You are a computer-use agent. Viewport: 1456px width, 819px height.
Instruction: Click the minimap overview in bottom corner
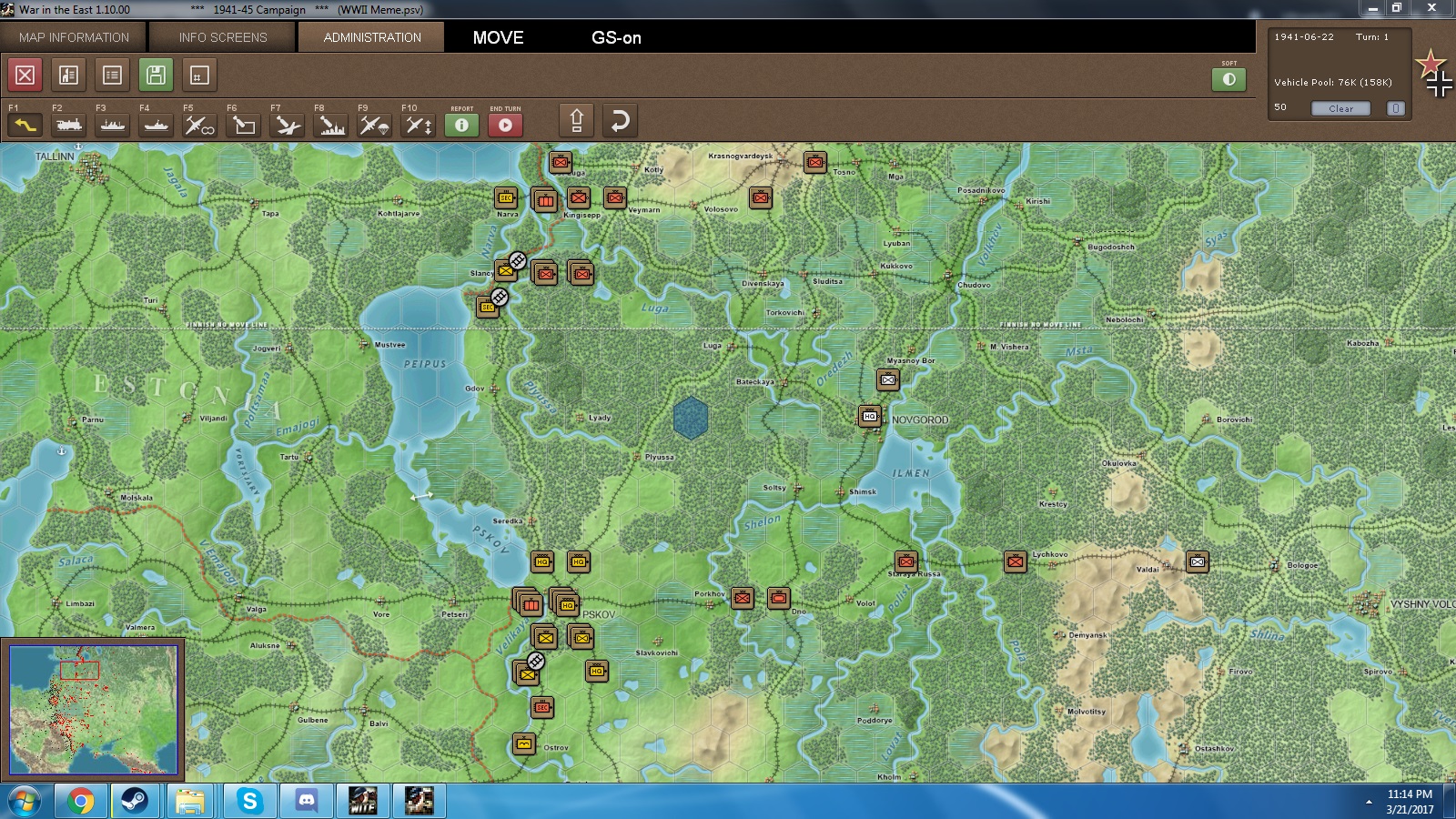(x=94, y=710)
